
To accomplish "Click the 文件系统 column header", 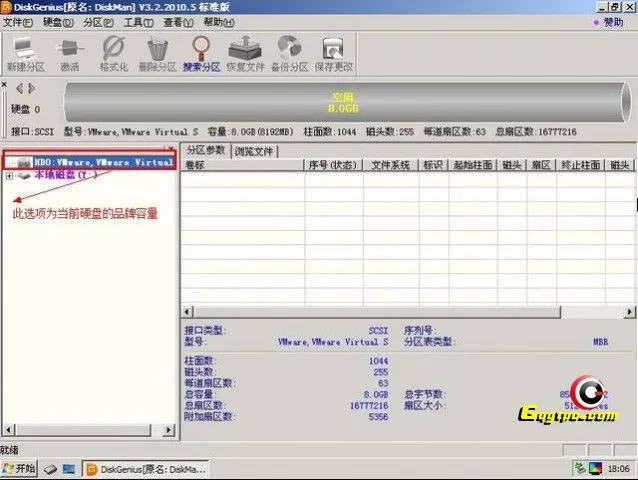I will click(x=391, y=165).
